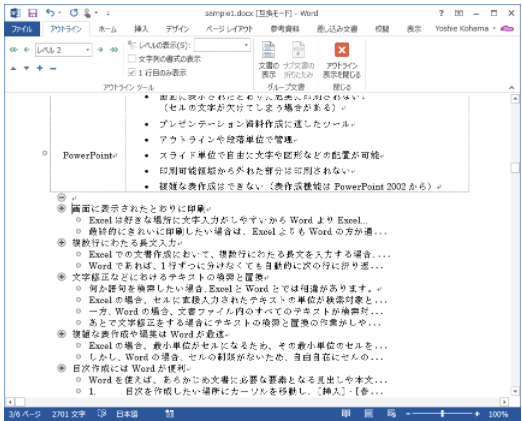
Task: Click the empty heading minus marker below the table
Action: coord(61,198)
